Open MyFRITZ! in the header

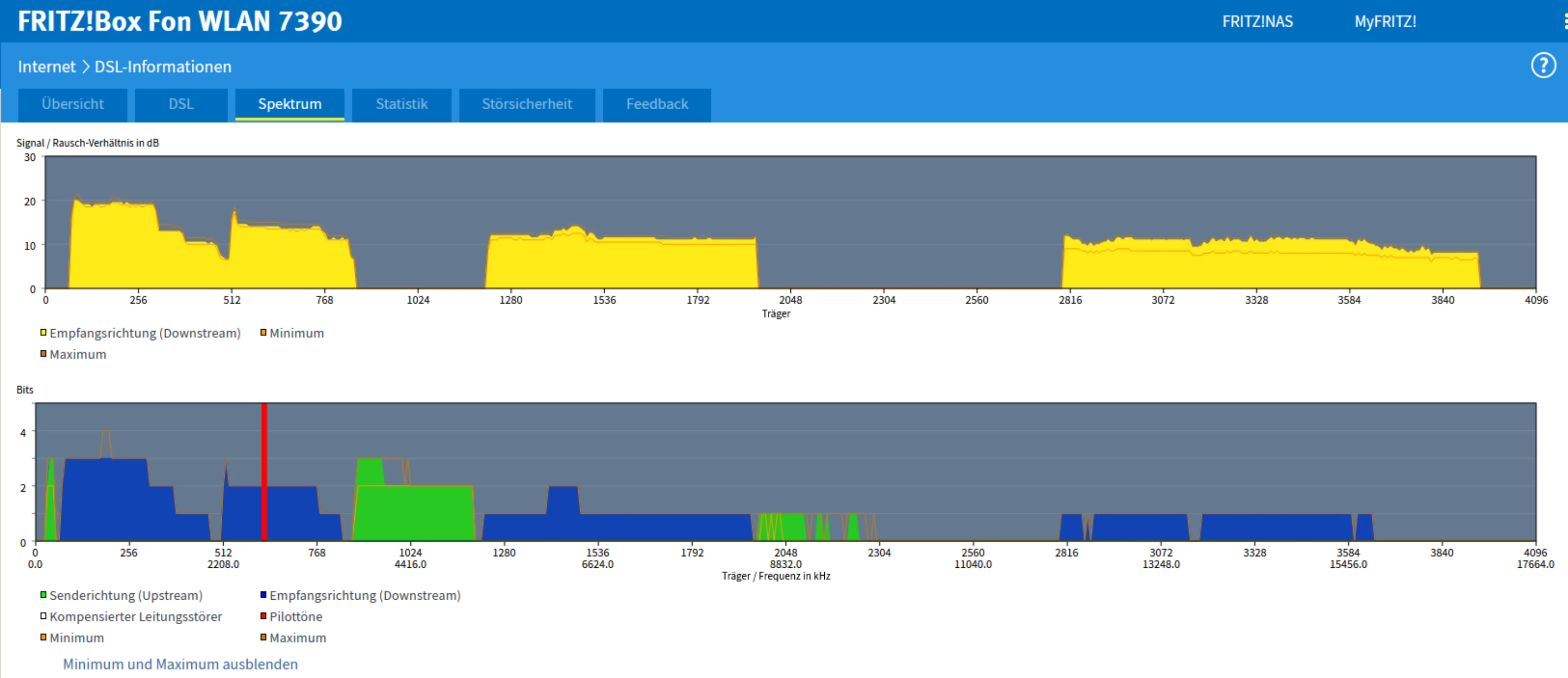[x=1385, y=22]
